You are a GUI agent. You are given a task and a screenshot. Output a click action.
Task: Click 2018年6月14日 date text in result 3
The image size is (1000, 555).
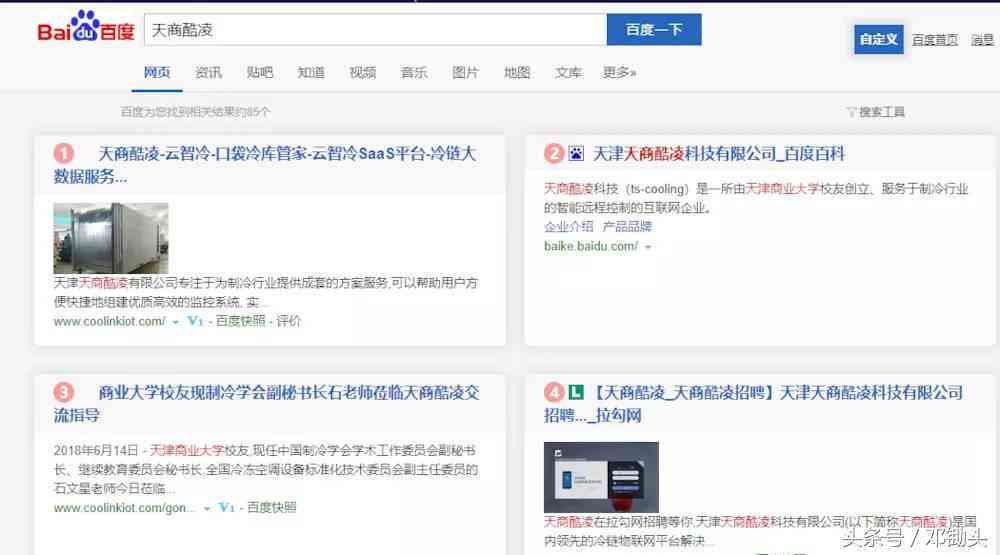pyautogui.click(x=96, y=450)
